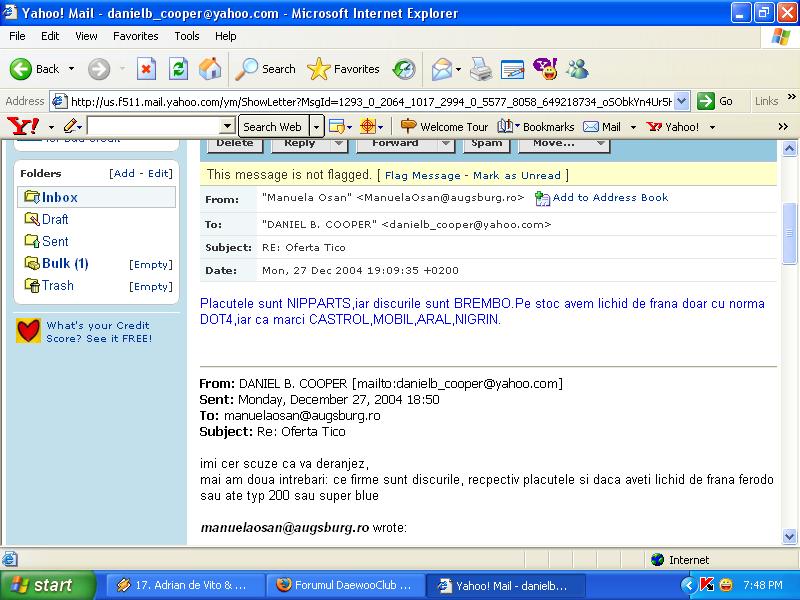Print the current page
This screenshot has width=800, height=600.
[x=481, y=69]
